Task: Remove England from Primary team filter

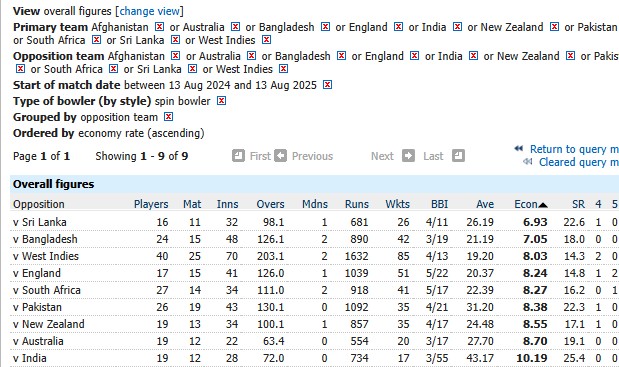Action: tap(399, 26)
